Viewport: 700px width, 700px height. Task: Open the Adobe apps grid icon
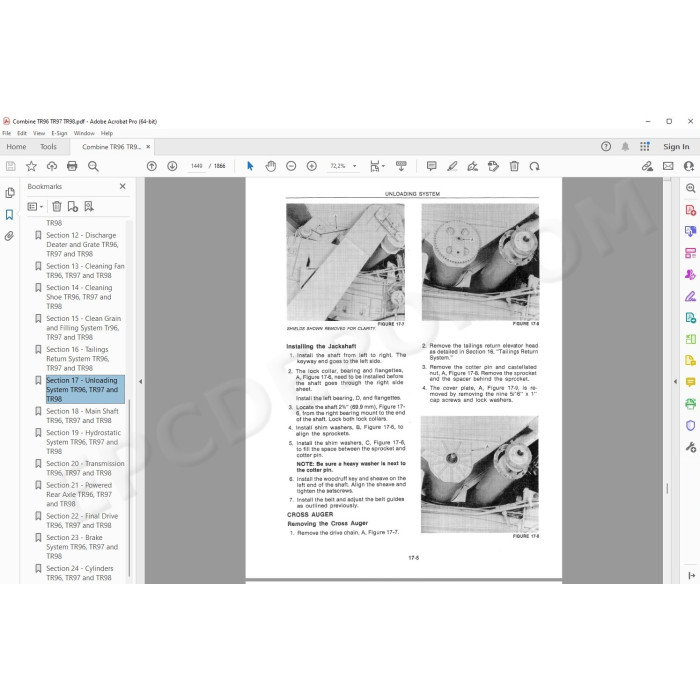point(645,146)
